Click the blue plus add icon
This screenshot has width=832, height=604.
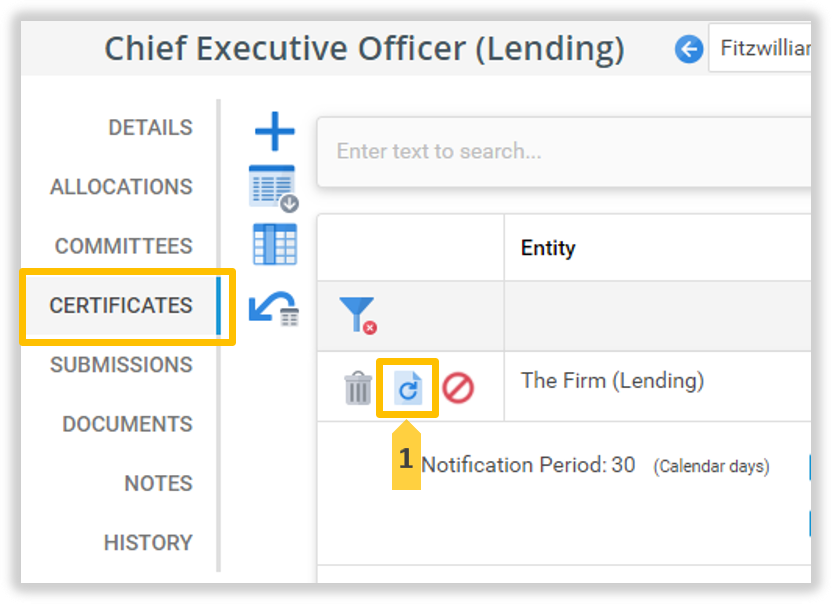coord(274,132)
